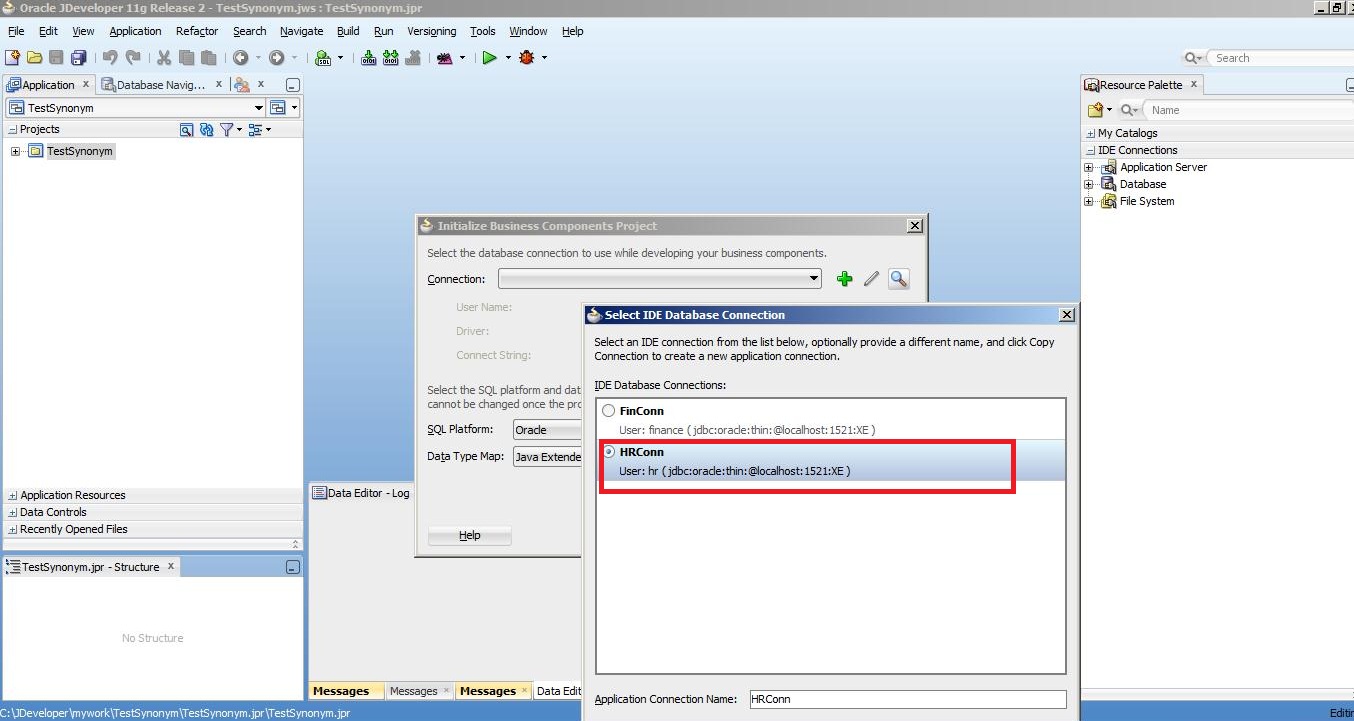Viewport: 1354px width, 721px height.
Task: Open the File menu
Action: pos(16,31)
